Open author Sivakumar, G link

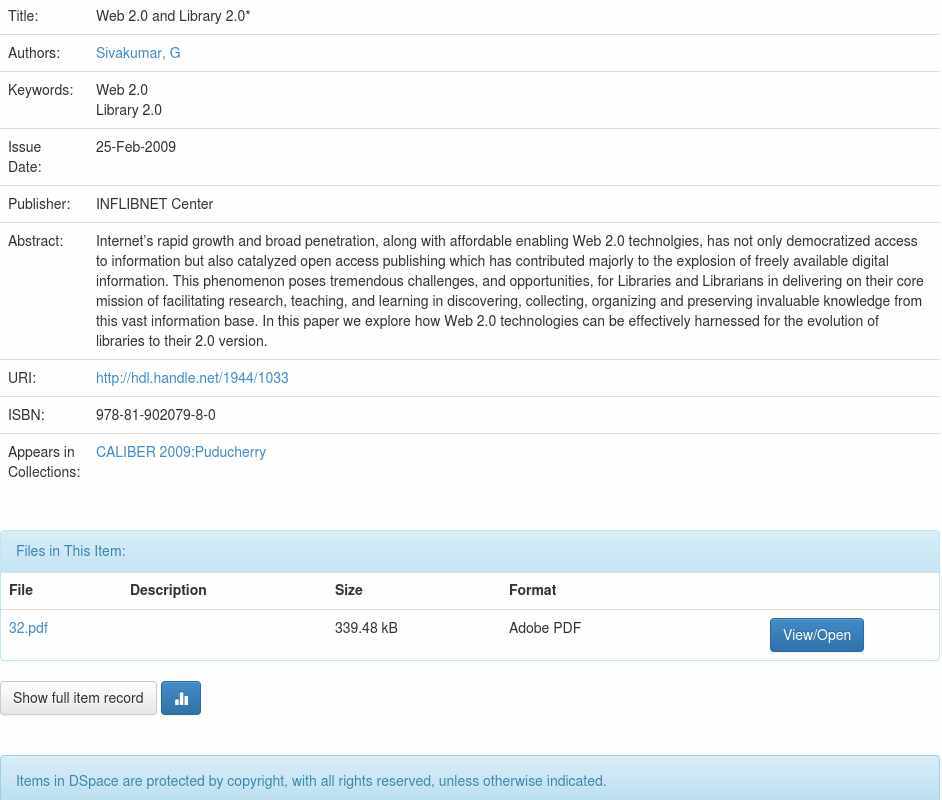[138, 53]
